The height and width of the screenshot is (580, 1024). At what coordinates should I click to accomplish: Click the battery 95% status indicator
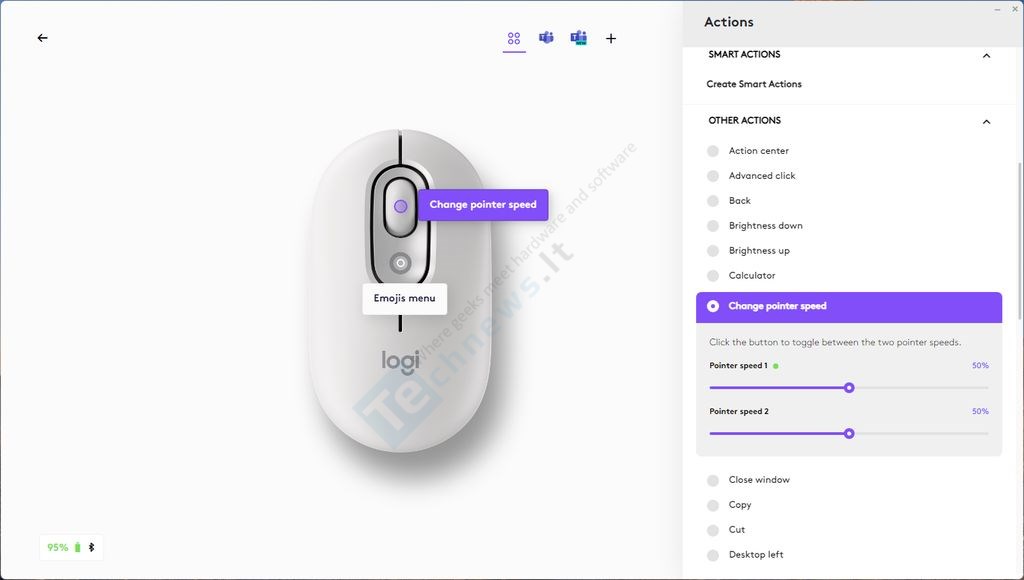click(x=71, y=547)
